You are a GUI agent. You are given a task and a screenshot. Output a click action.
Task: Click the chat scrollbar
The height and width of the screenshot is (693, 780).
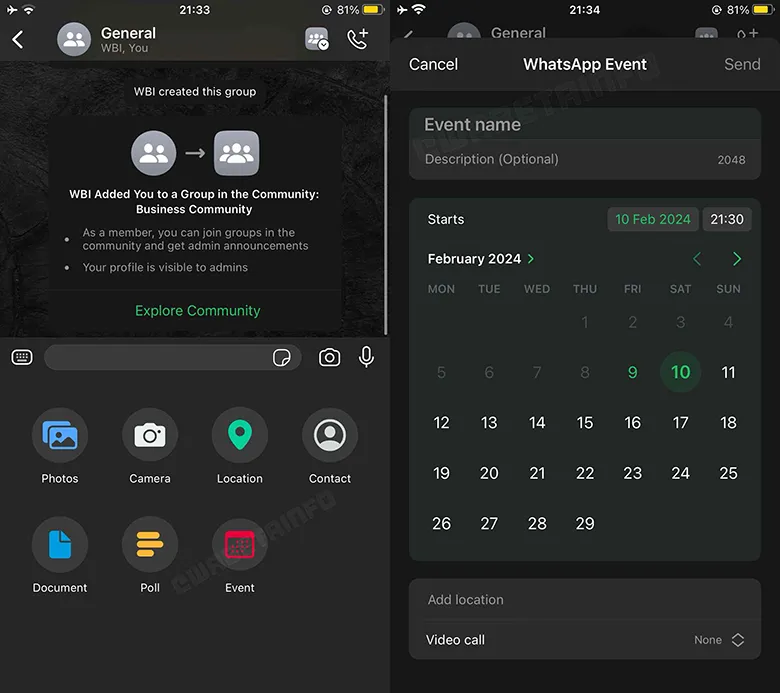(386, 214)
